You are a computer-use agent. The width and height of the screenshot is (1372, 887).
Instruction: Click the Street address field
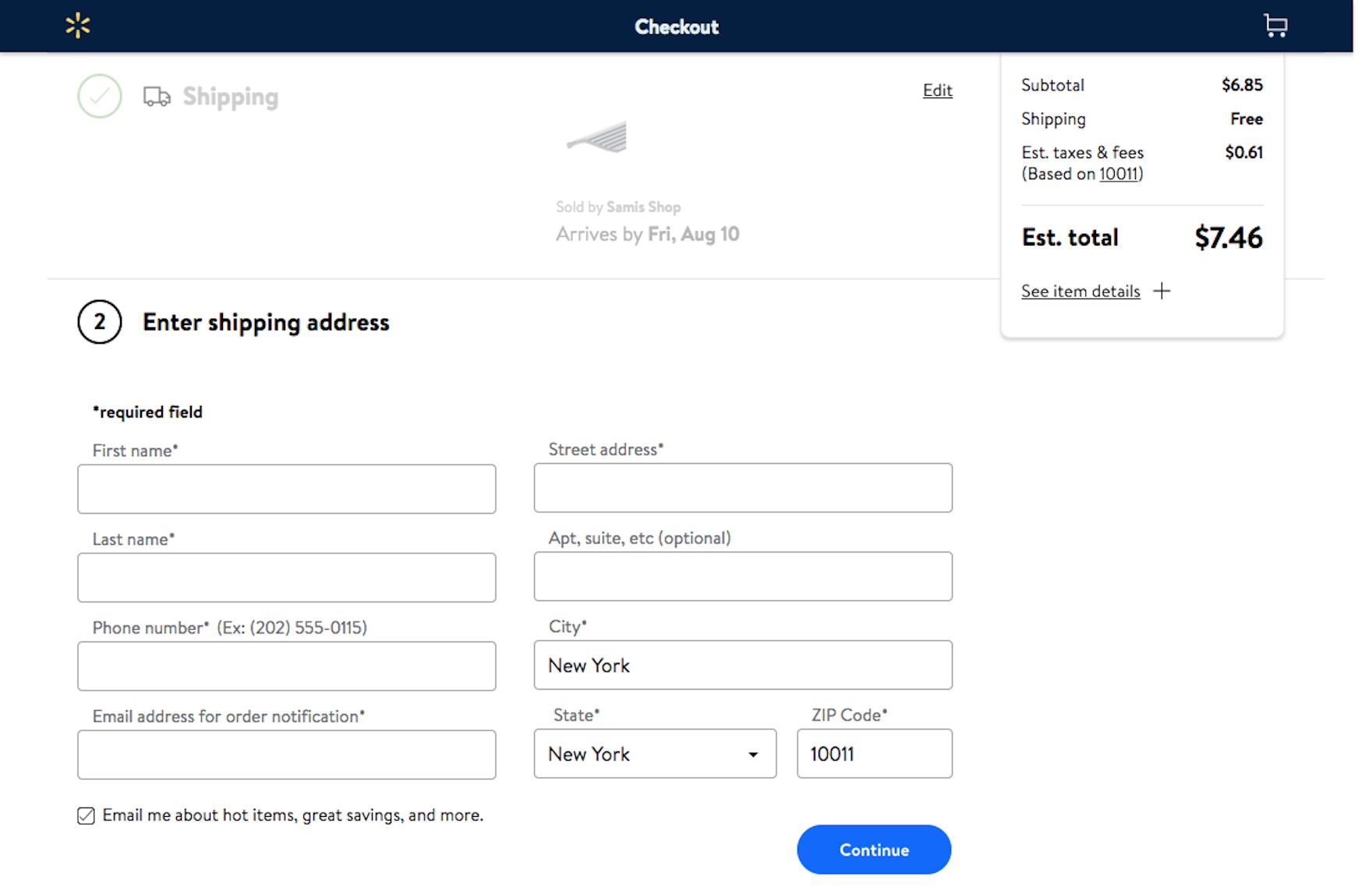(743, 488)
